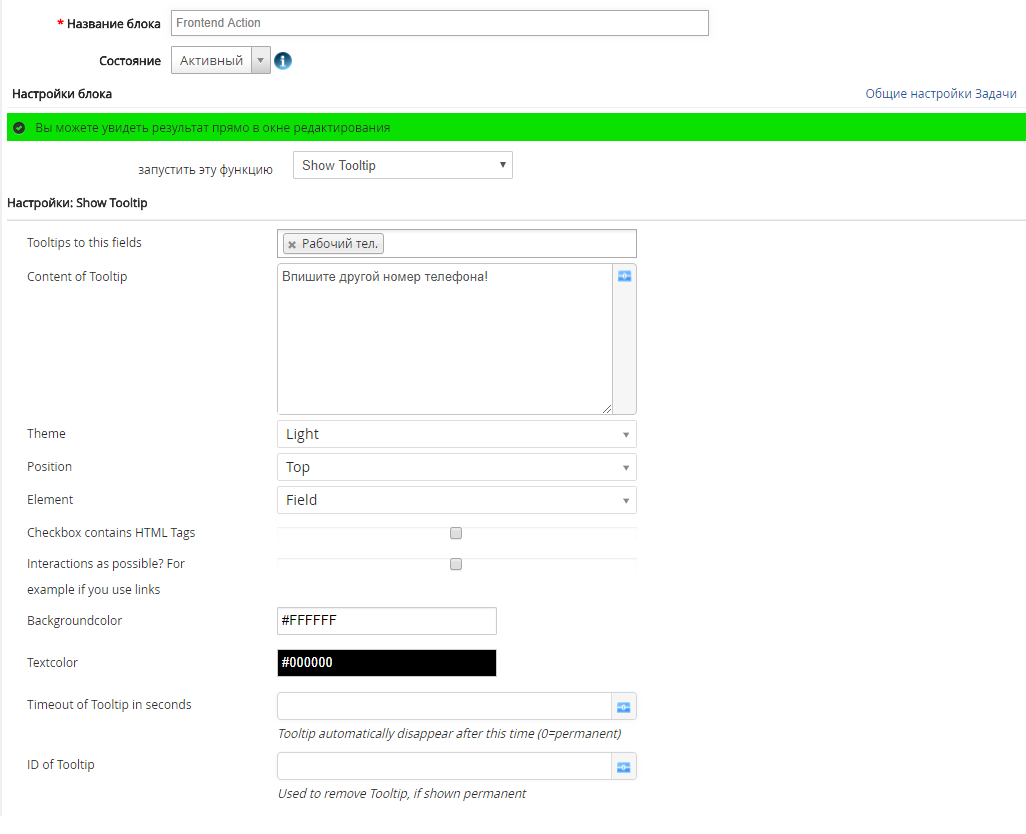The height and width of the screenshot is (834, 1026).
Task: Pick Textcolor swatch #000000
Action: [x=386, y=663]
